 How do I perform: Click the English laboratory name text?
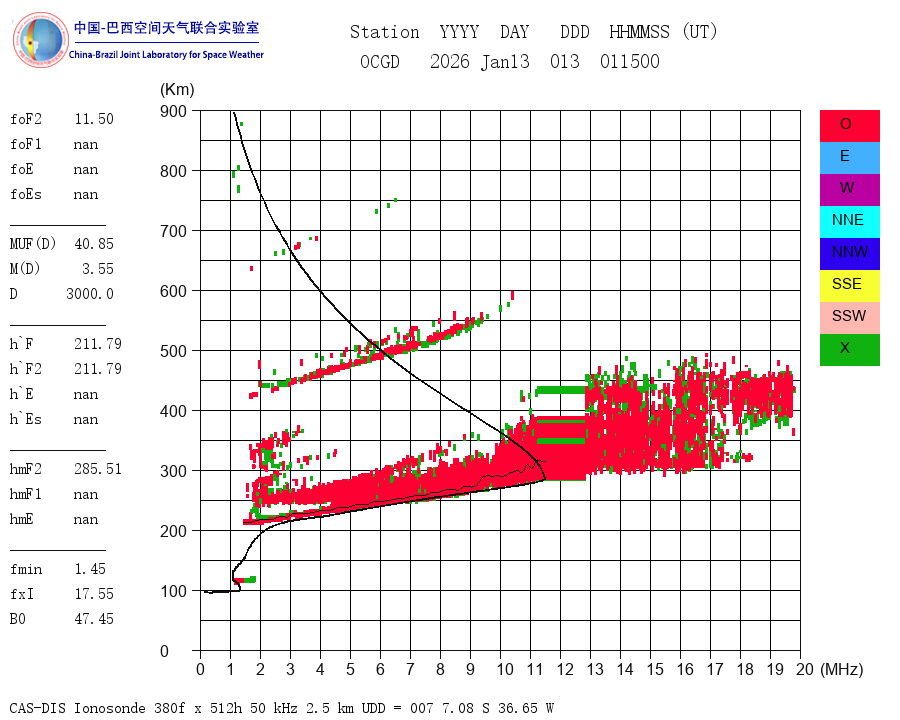coord(166,55)
